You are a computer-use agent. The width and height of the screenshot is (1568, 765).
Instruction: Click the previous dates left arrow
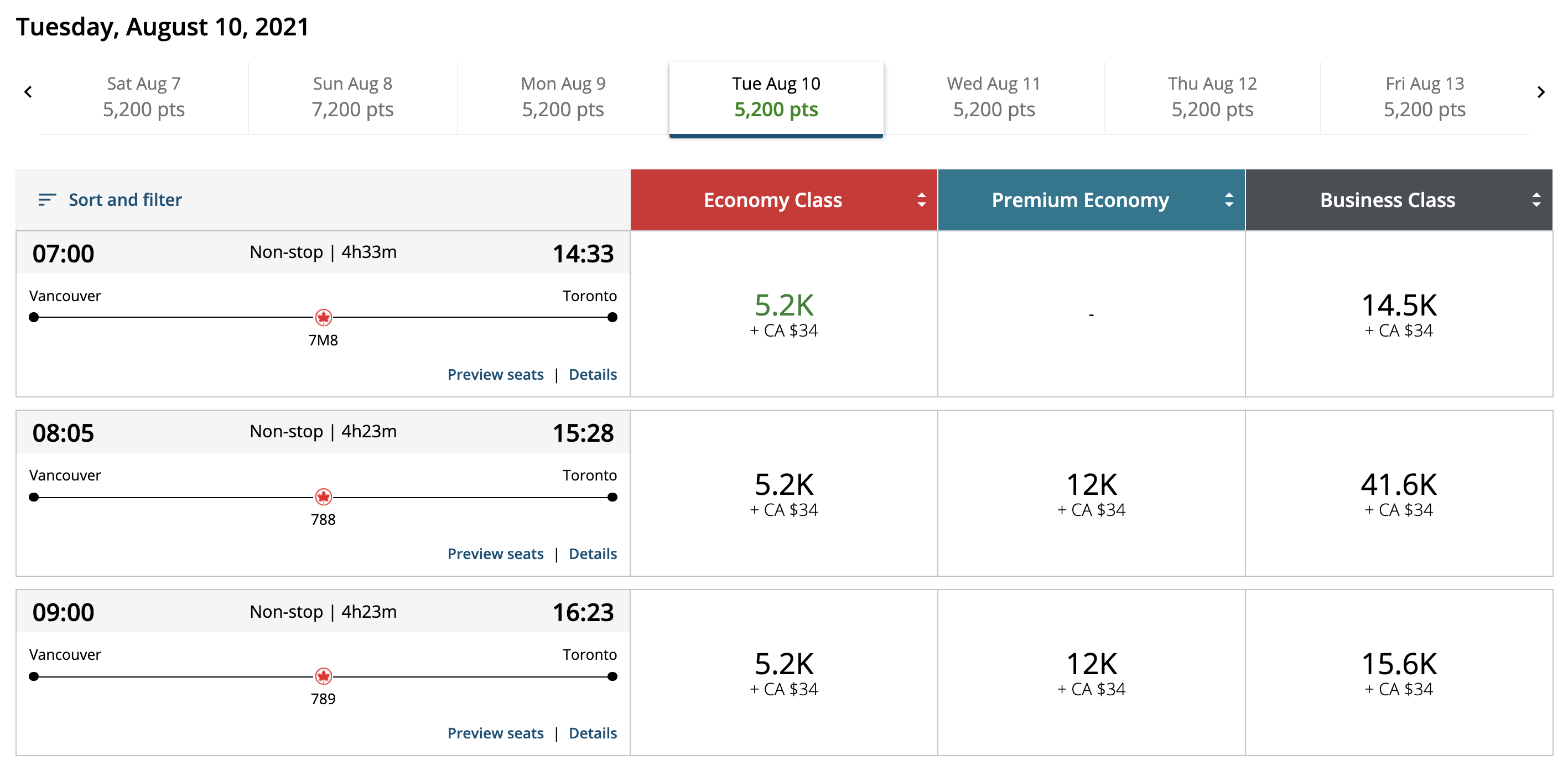tap(28, 92)
